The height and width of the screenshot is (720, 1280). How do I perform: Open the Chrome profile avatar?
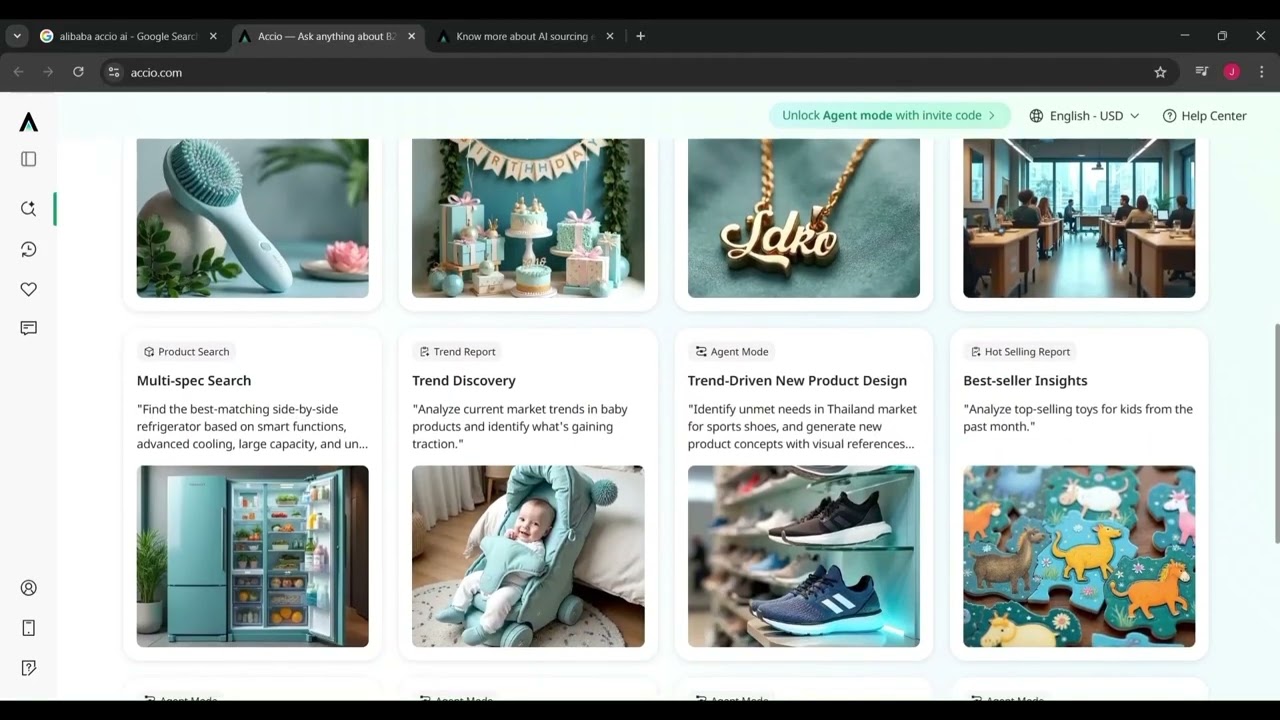coord(1231,72)
